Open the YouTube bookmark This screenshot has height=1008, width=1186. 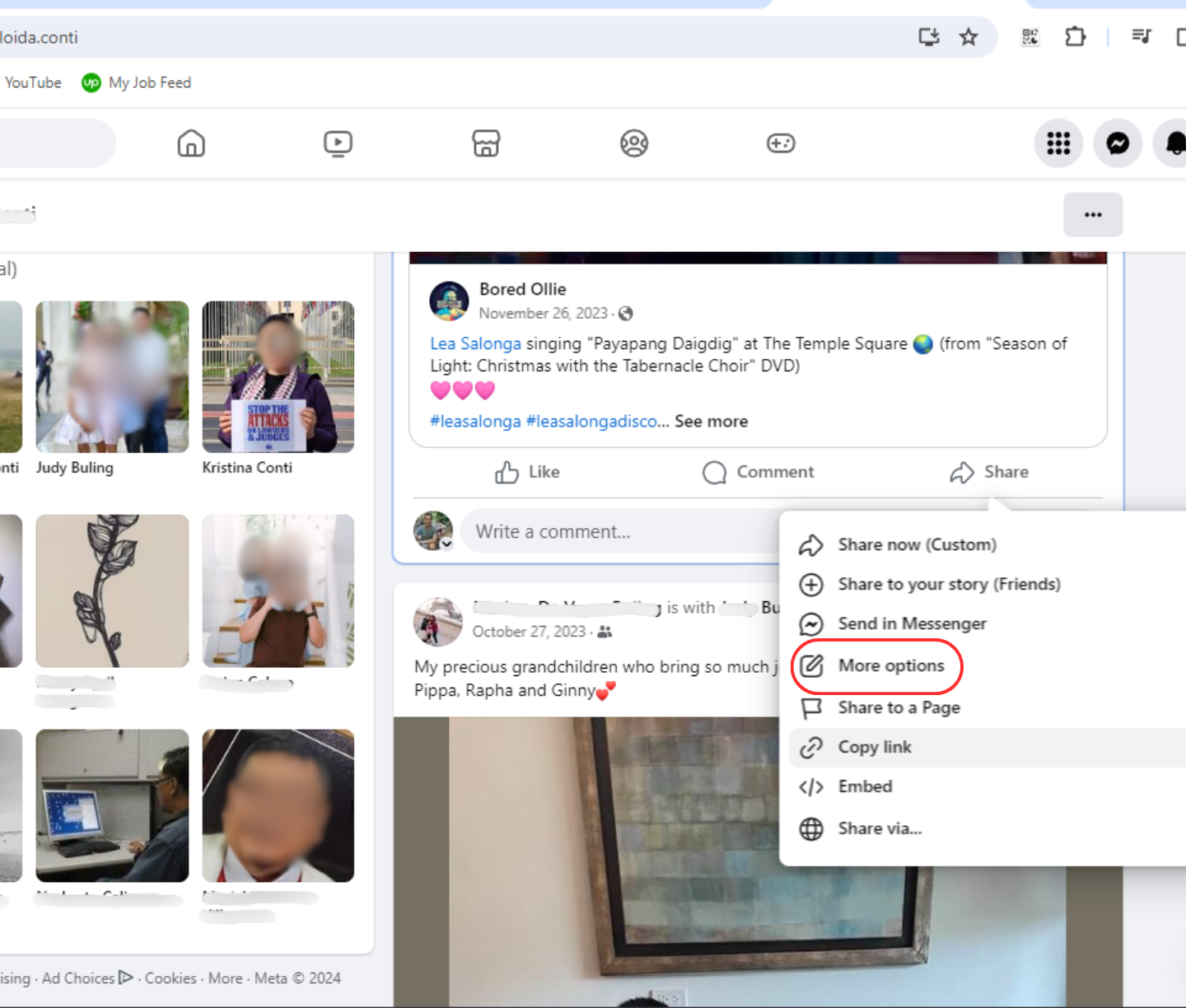click(33, 82)
